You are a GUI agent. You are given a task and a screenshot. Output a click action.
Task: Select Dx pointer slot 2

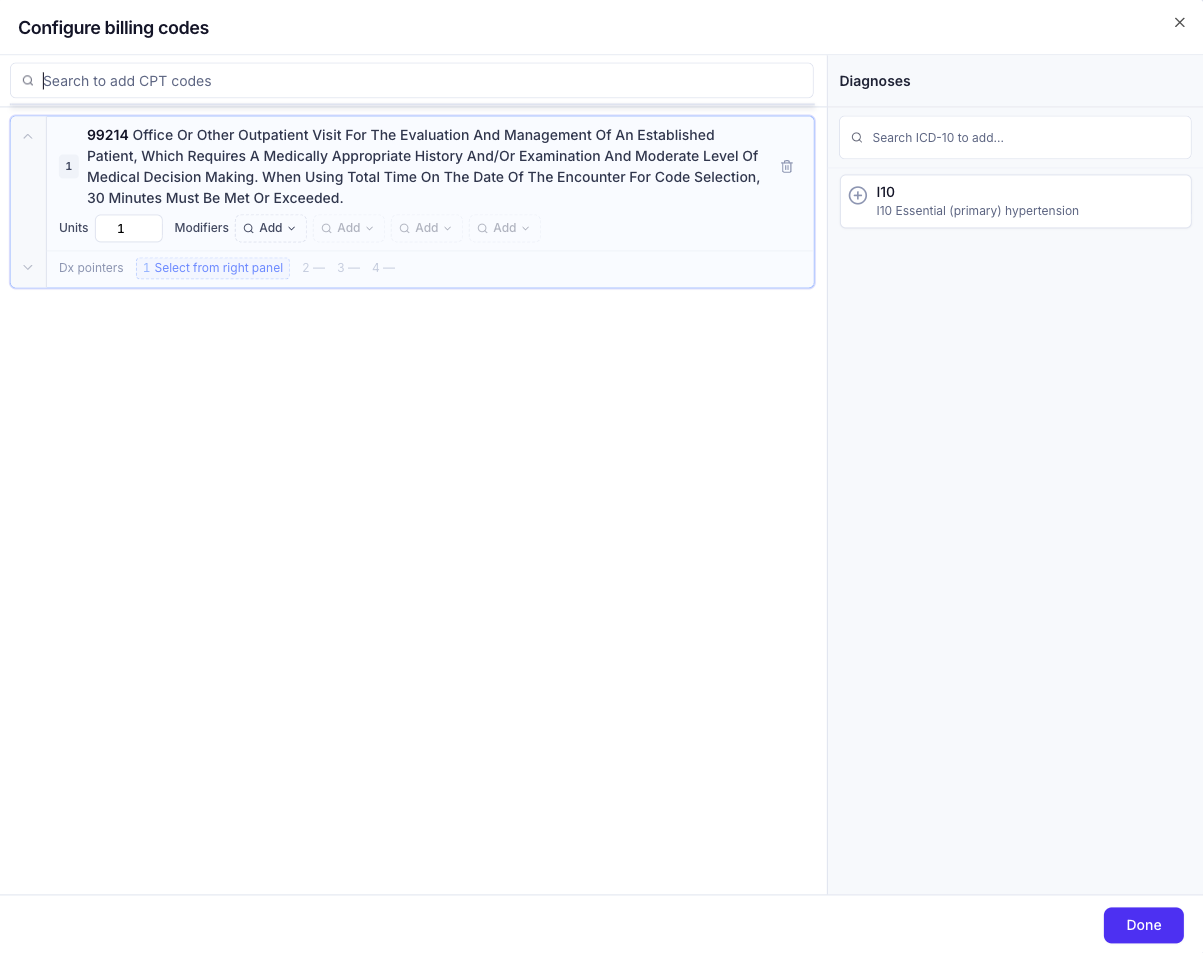tap(313, 268)
